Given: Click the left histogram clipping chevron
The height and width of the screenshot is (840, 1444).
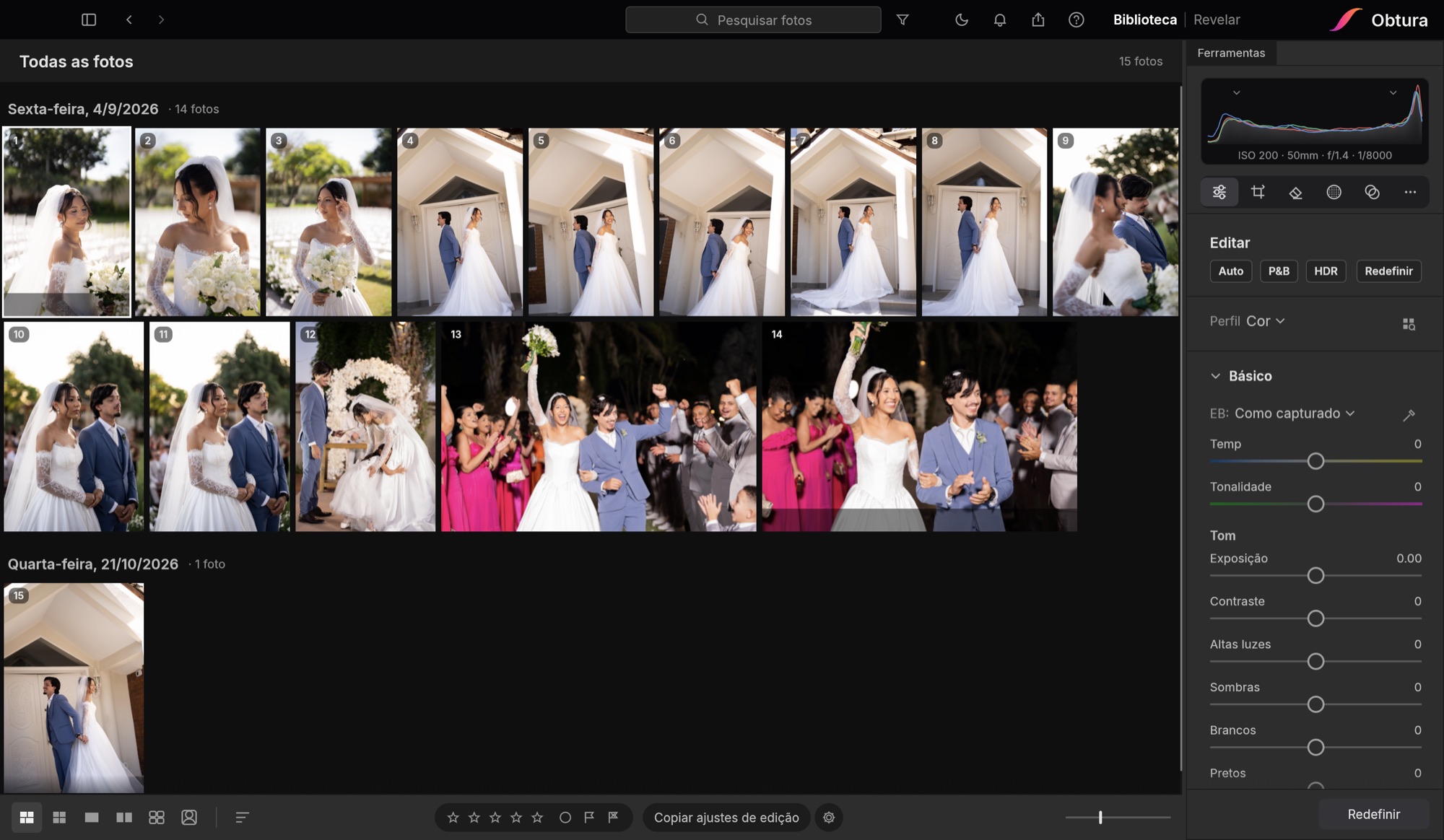Looking at the screenshot, I should click(1236, 92).
